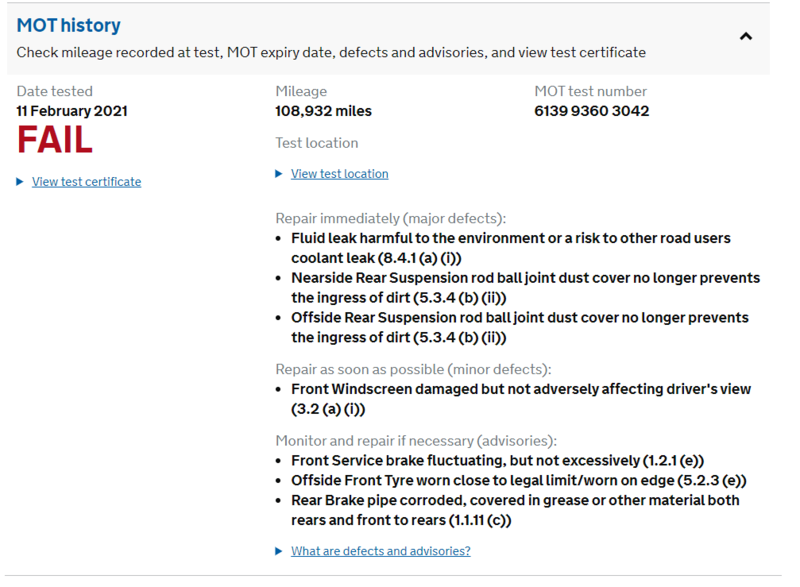Image resolution: width=800 pixels, height=587 pixels.
Task: Click the MOT history heading
Action: click(69, 25)
